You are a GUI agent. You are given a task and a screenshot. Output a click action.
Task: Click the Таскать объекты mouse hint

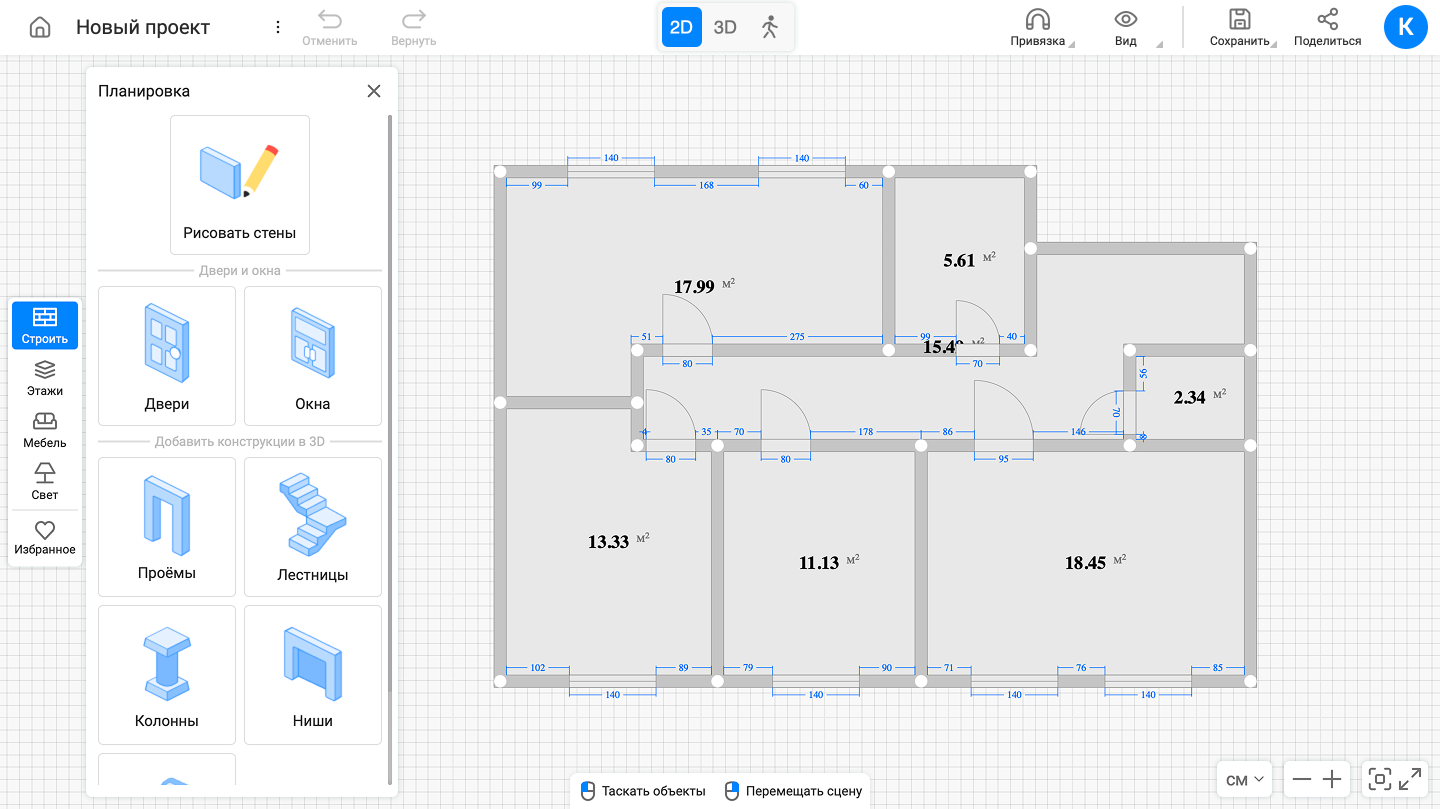(643, 791)
